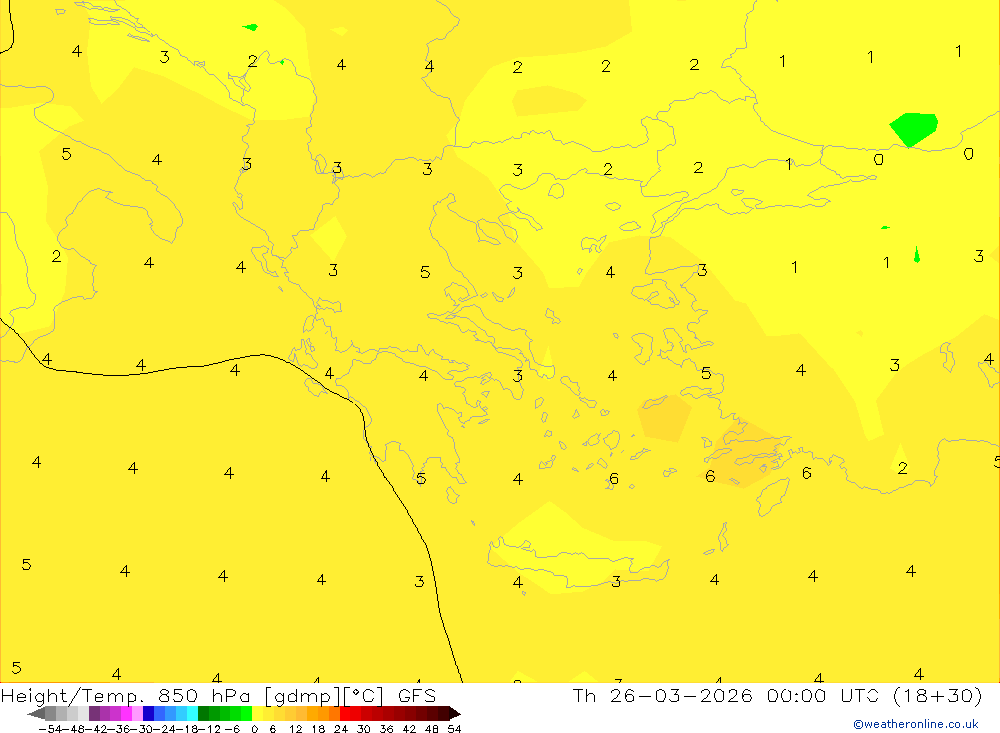
Task: Click the "36" legend scale label
Action: (386, 729)
